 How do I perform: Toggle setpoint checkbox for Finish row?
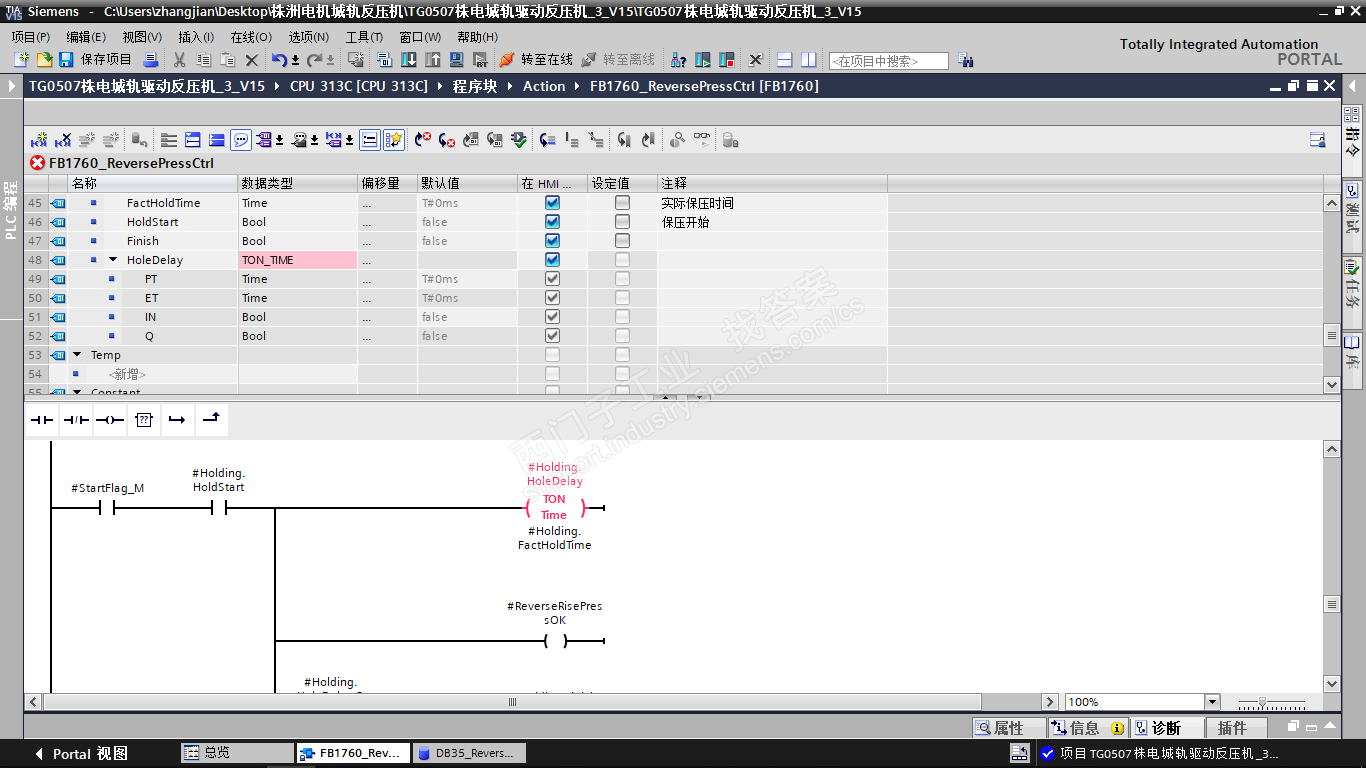point(622,241)
